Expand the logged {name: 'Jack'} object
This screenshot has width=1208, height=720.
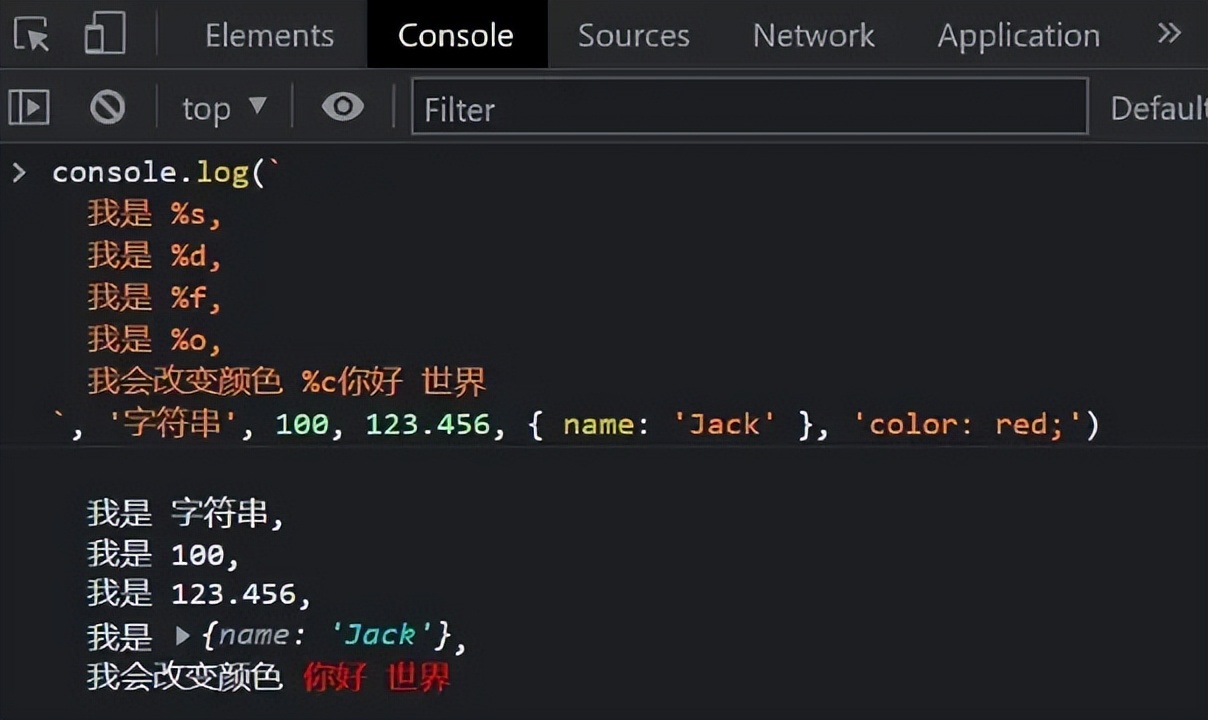click(x=182, y=635)
